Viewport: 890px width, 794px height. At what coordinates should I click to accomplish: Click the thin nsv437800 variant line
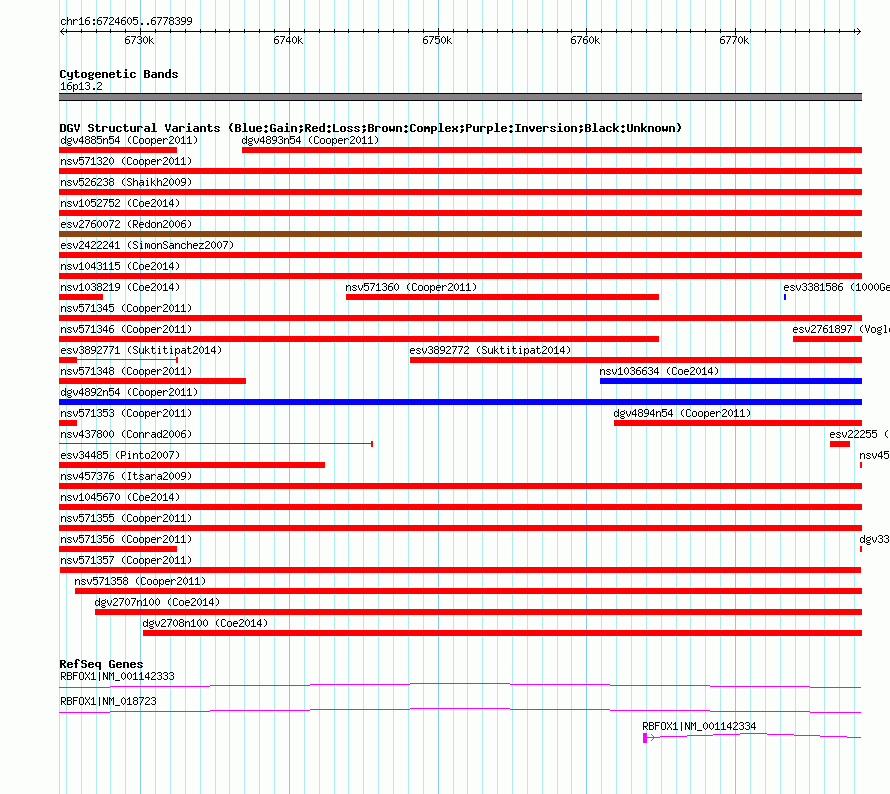coord(216,443)
